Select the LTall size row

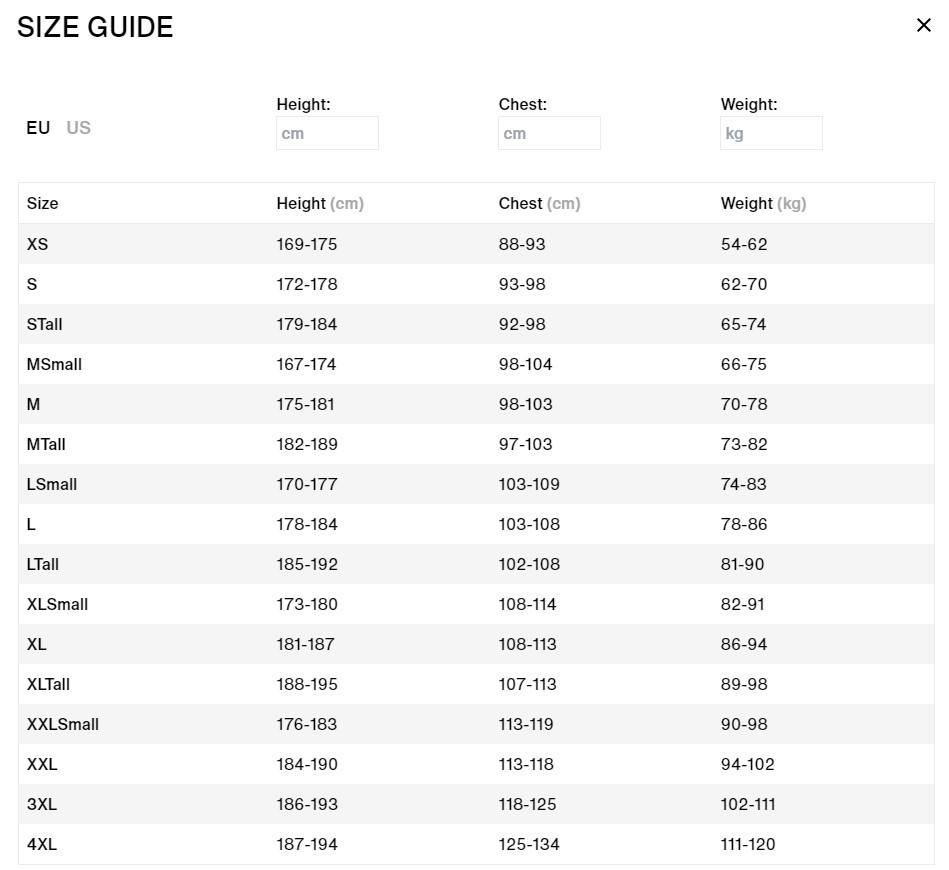coord(43,564)
